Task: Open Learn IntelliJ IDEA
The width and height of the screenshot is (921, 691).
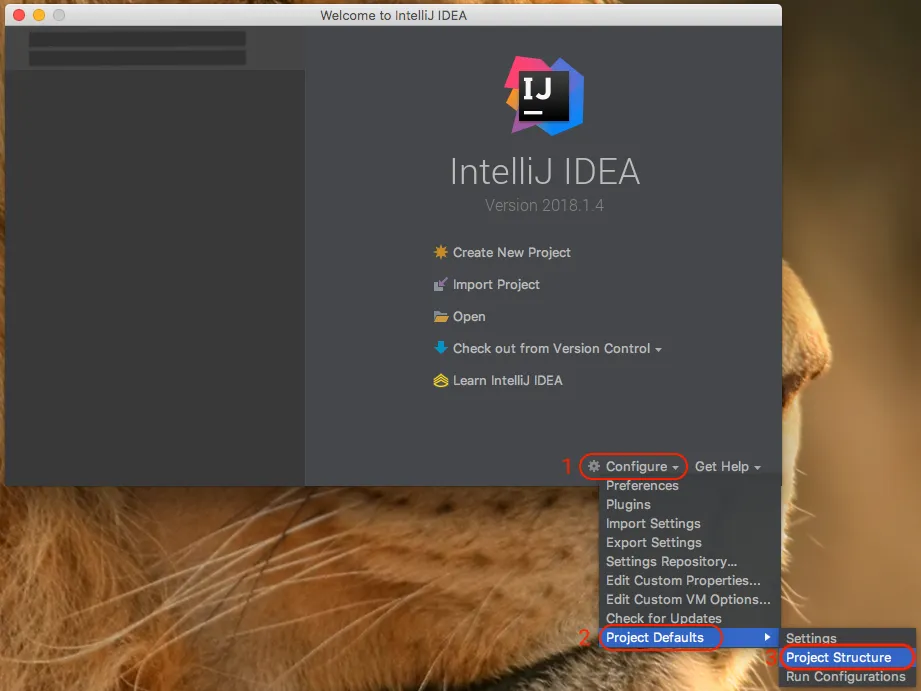Action: [507, 381]
